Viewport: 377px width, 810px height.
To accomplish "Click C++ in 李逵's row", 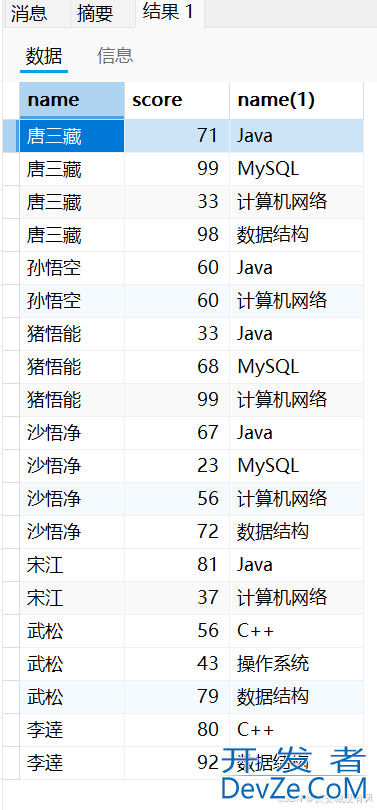I will tap(296, 731).
